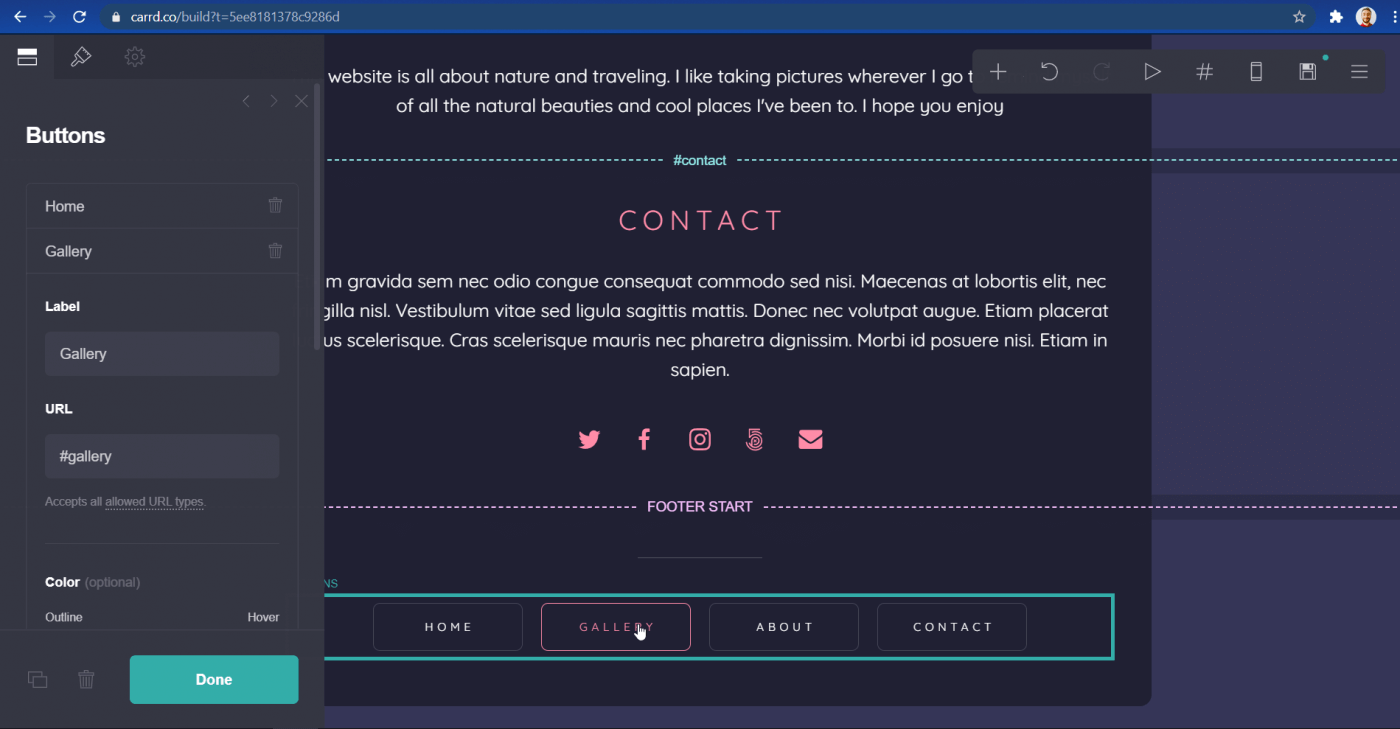Click the Label input field
This screenshot has height=729, width=1400.
pos(162,354)
